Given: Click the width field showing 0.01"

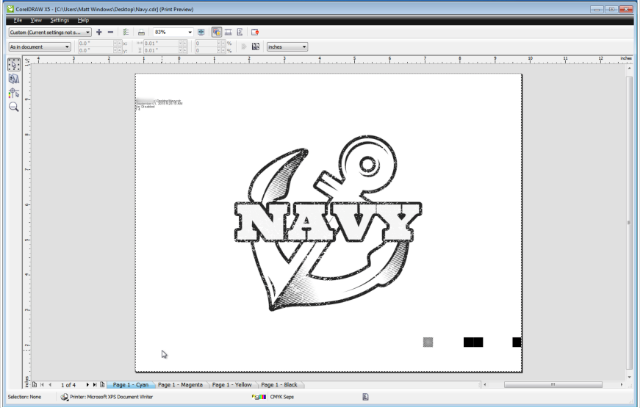Looking at the screenshot, I should (161, 43).
